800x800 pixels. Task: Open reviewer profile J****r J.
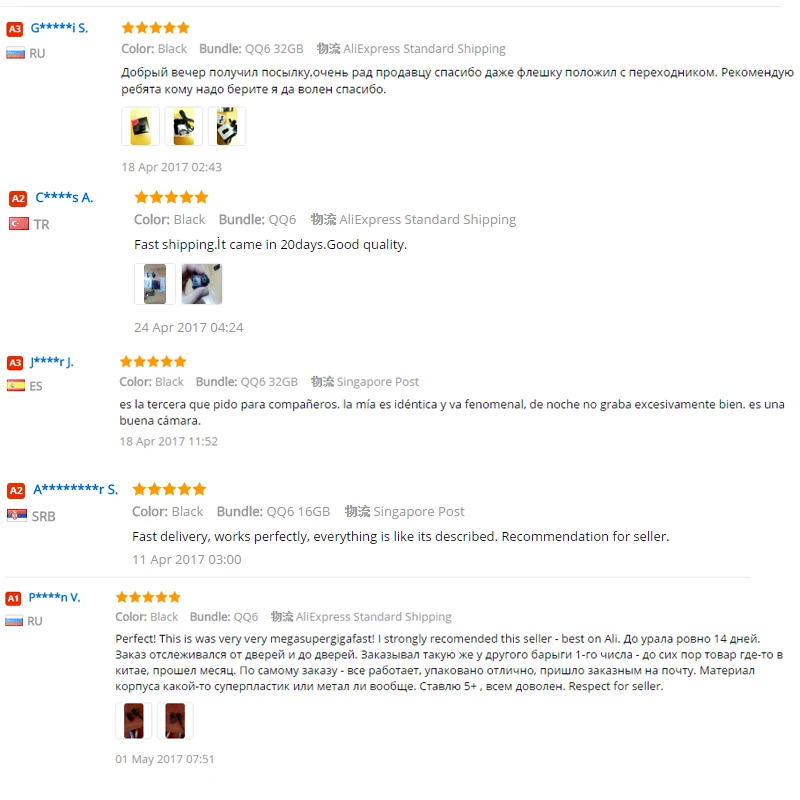(52, 362)
